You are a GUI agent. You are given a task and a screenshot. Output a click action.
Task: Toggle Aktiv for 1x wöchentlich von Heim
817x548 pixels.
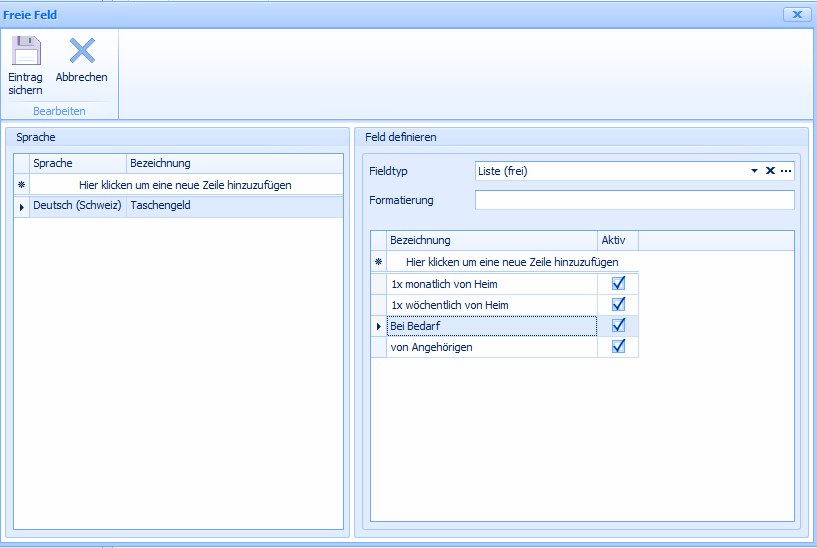(x=618, y=304)
